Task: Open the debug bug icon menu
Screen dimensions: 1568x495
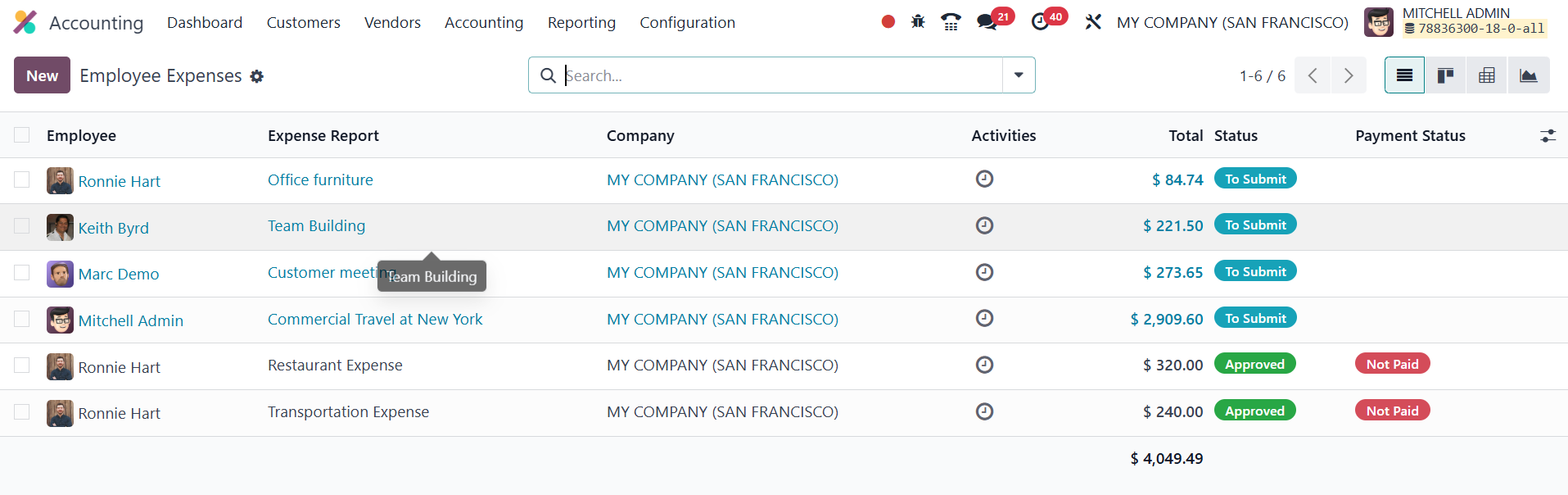Action: [x=918, y=22]
